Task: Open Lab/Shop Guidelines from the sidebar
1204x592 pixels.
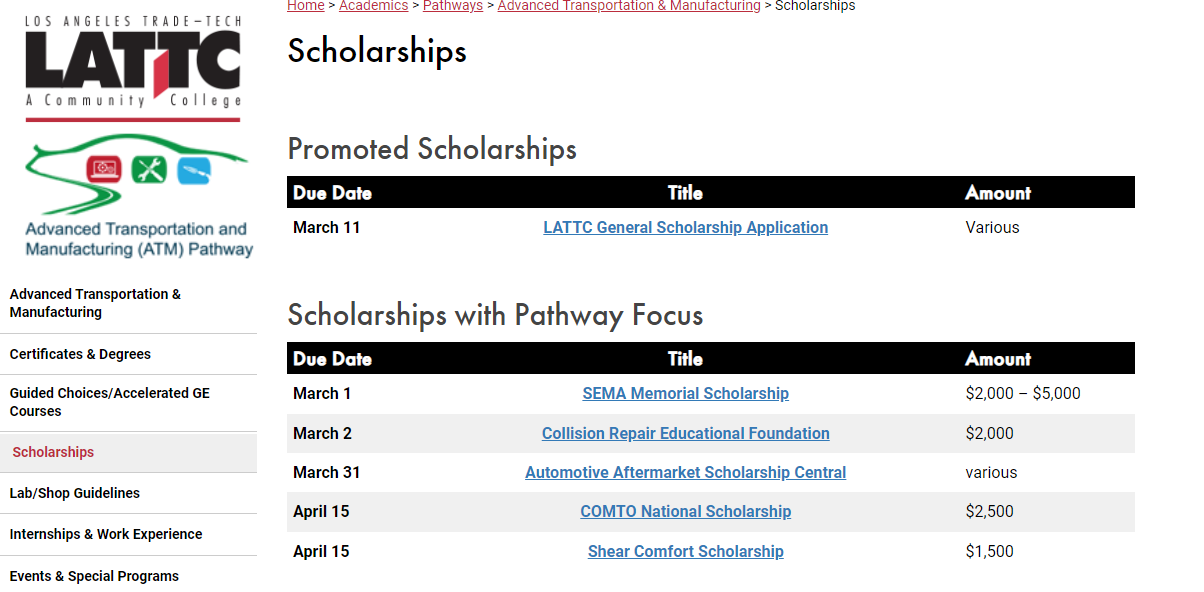Action: (x=128, y=493)
